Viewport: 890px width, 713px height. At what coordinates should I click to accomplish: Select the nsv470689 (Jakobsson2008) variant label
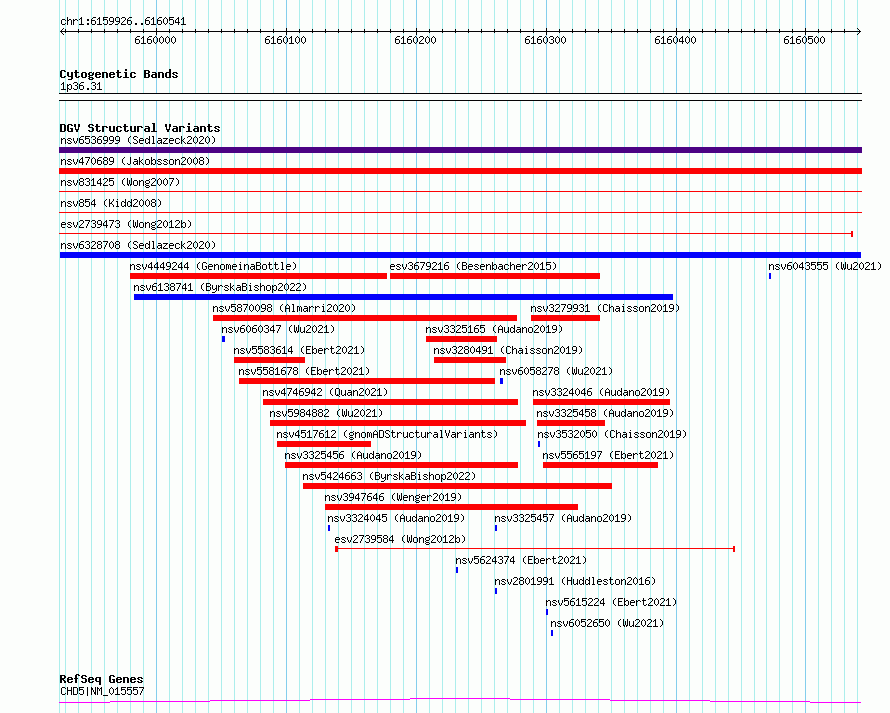coord(135,161)
